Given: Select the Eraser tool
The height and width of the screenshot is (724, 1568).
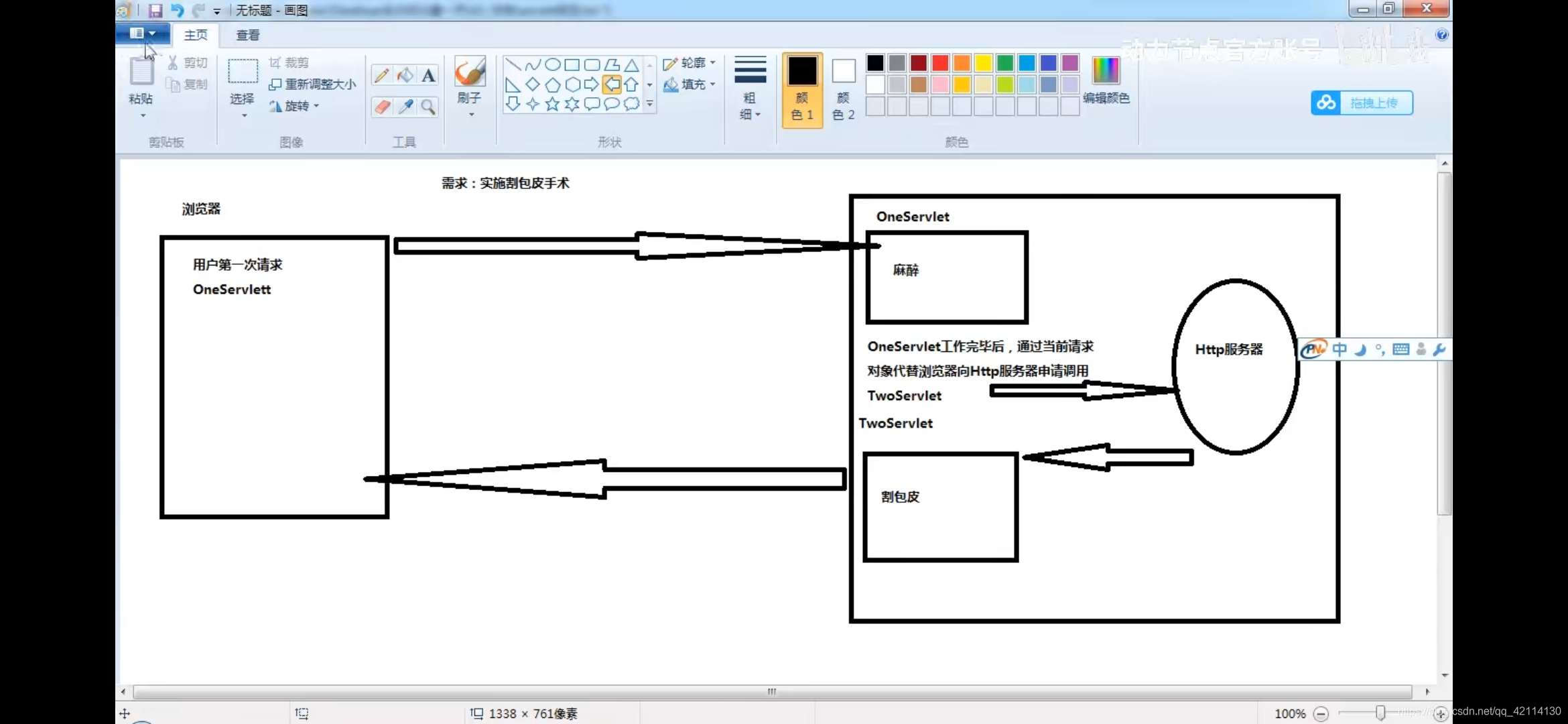Looking at the screenshot, I should (382, 107).
